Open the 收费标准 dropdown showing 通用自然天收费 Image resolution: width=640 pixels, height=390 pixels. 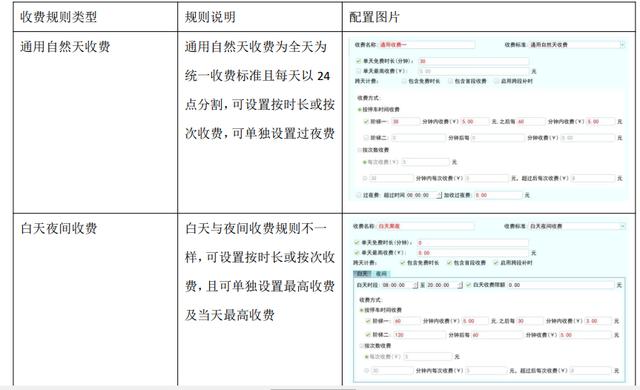click(576, 44)
